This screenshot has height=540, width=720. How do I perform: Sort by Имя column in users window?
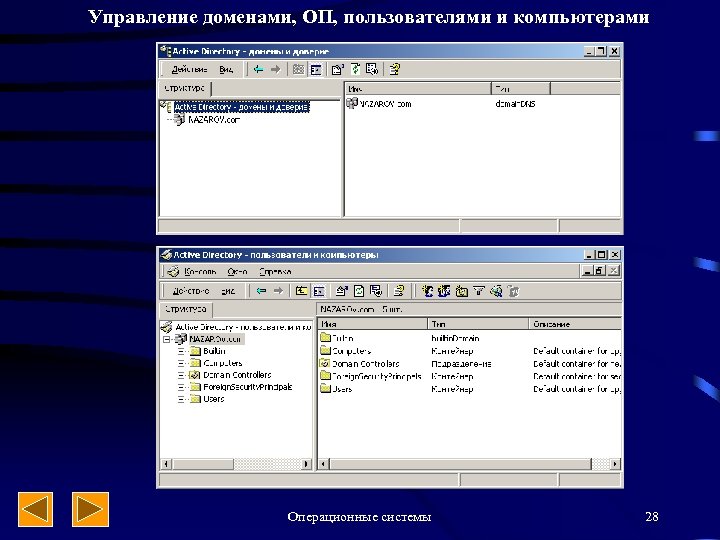(372, 324)
